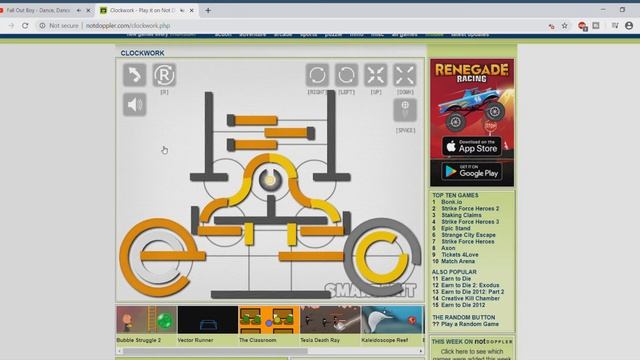Click the glowing center knob in the puzzle

(270, 180)
